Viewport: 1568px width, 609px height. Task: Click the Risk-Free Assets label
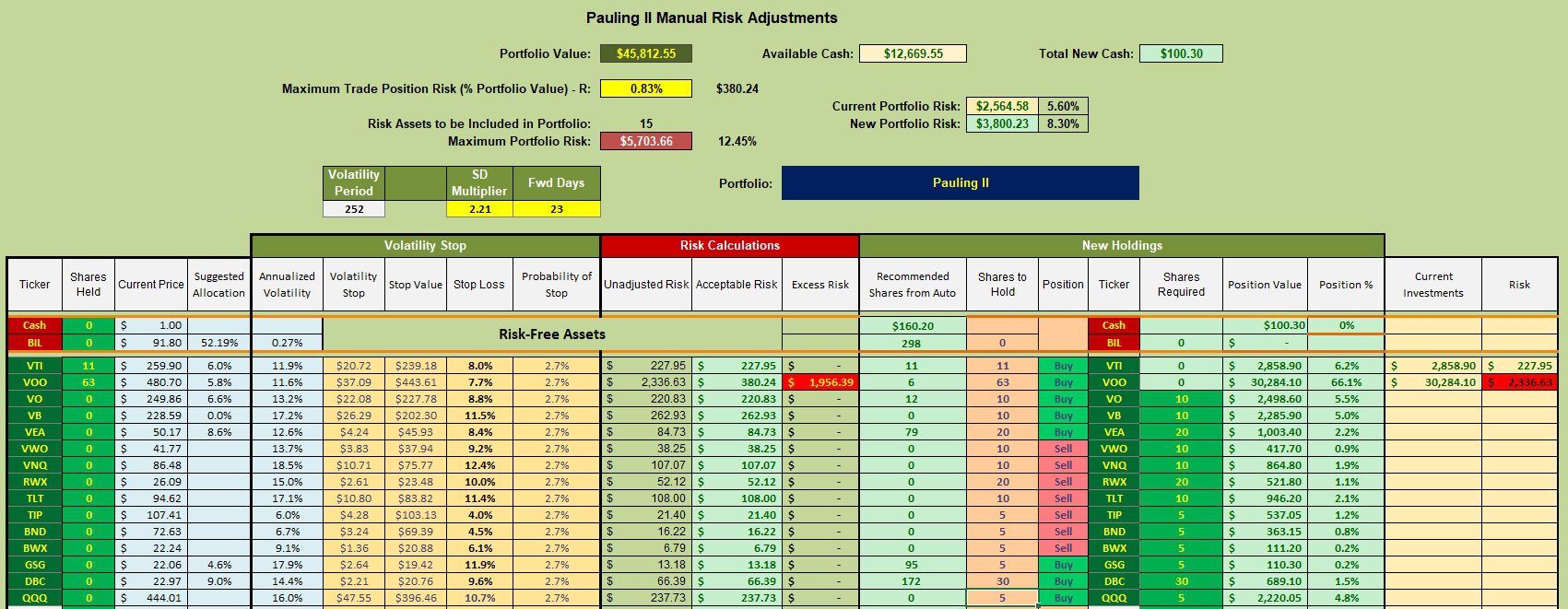(x=552, y=334)
